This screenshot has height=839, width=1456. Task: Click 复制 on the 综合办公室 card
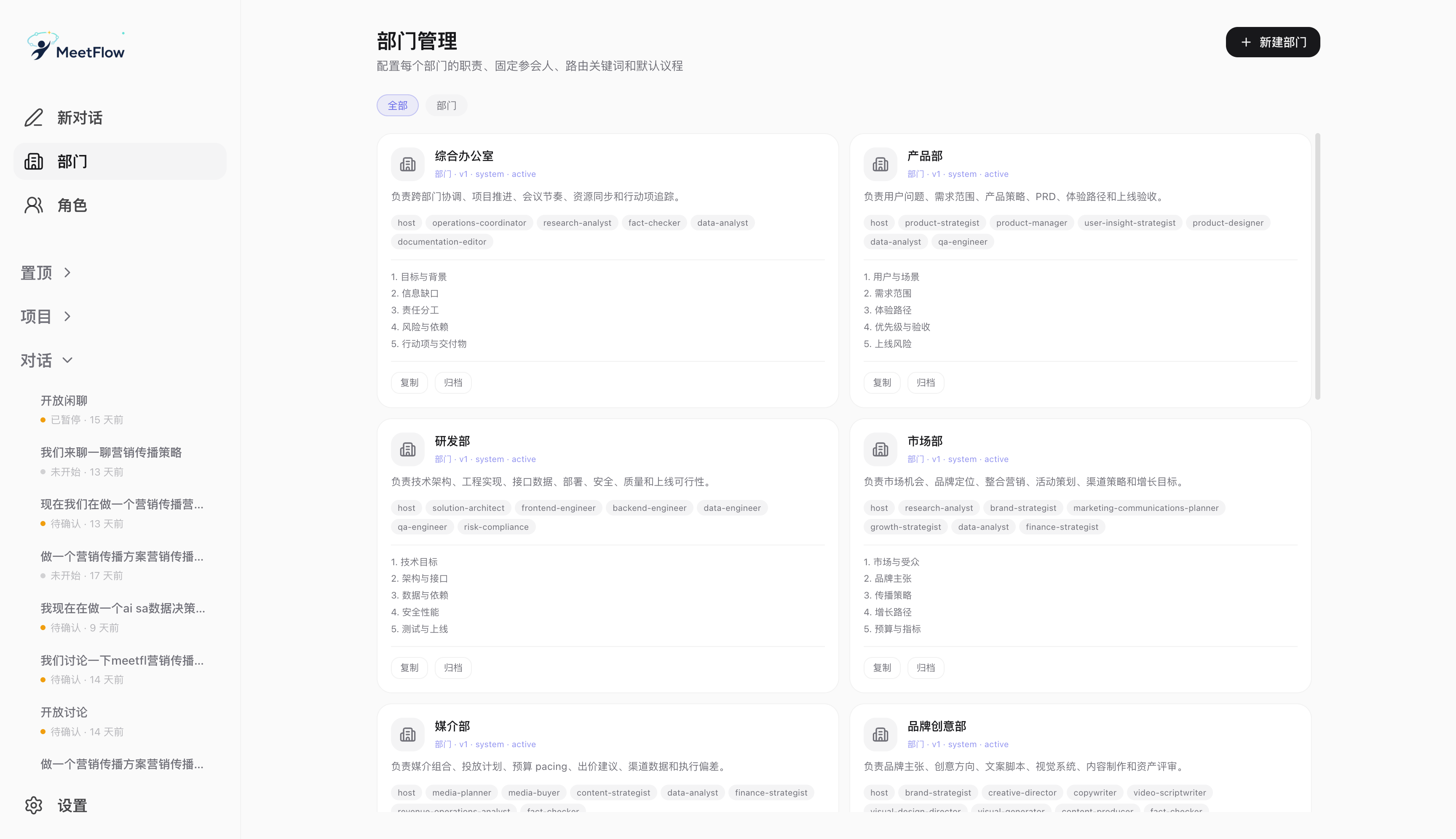[409, 382]
